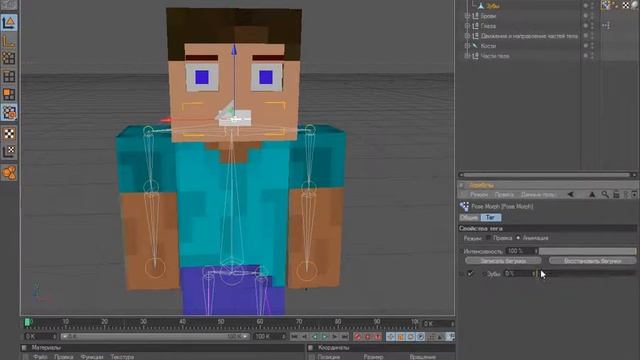Toggle the checkbox beside Зубы morph

[471, 273]
